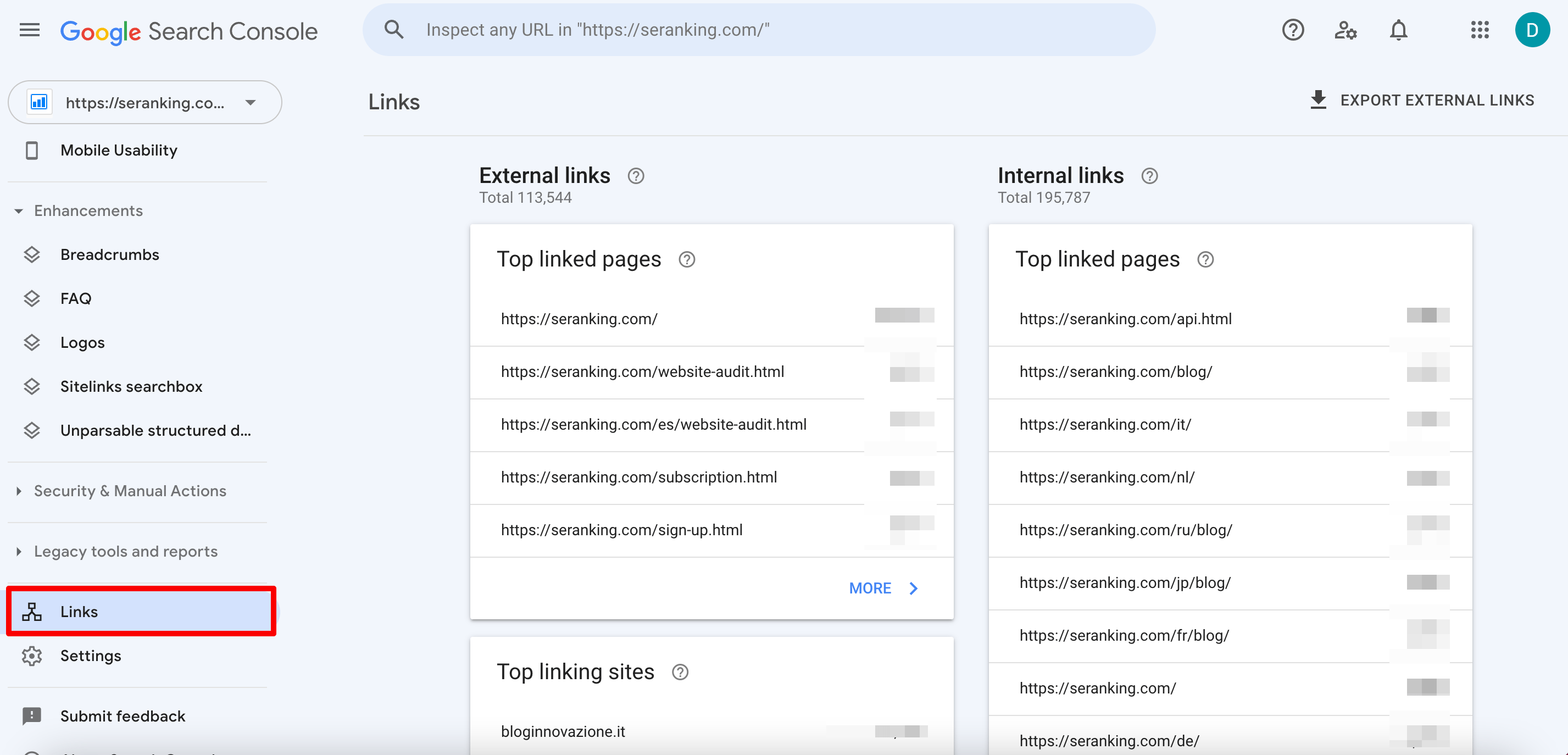Open internal row seranking.com/fr/blog/

(1230, 636)
